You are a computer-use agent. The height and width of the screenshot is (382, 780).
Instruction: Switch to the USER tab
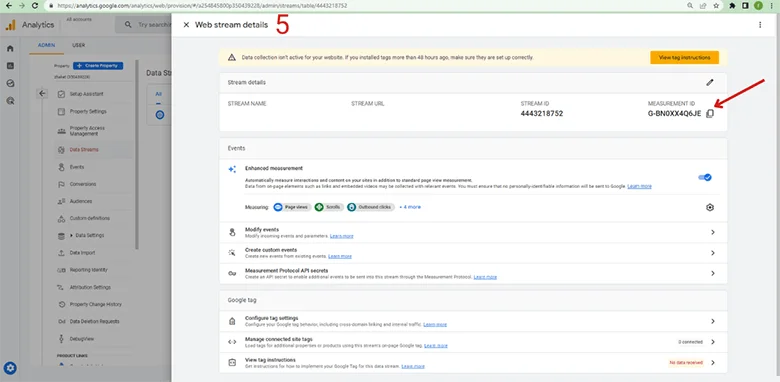(79, 45)
